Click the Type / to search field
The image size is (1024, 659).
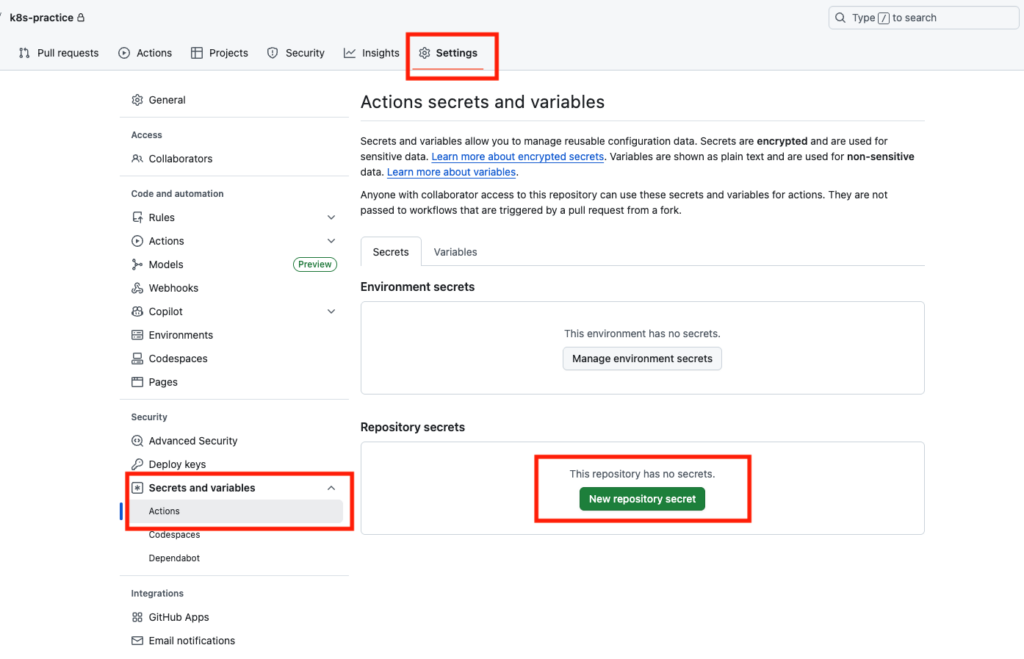click(920, 18)
